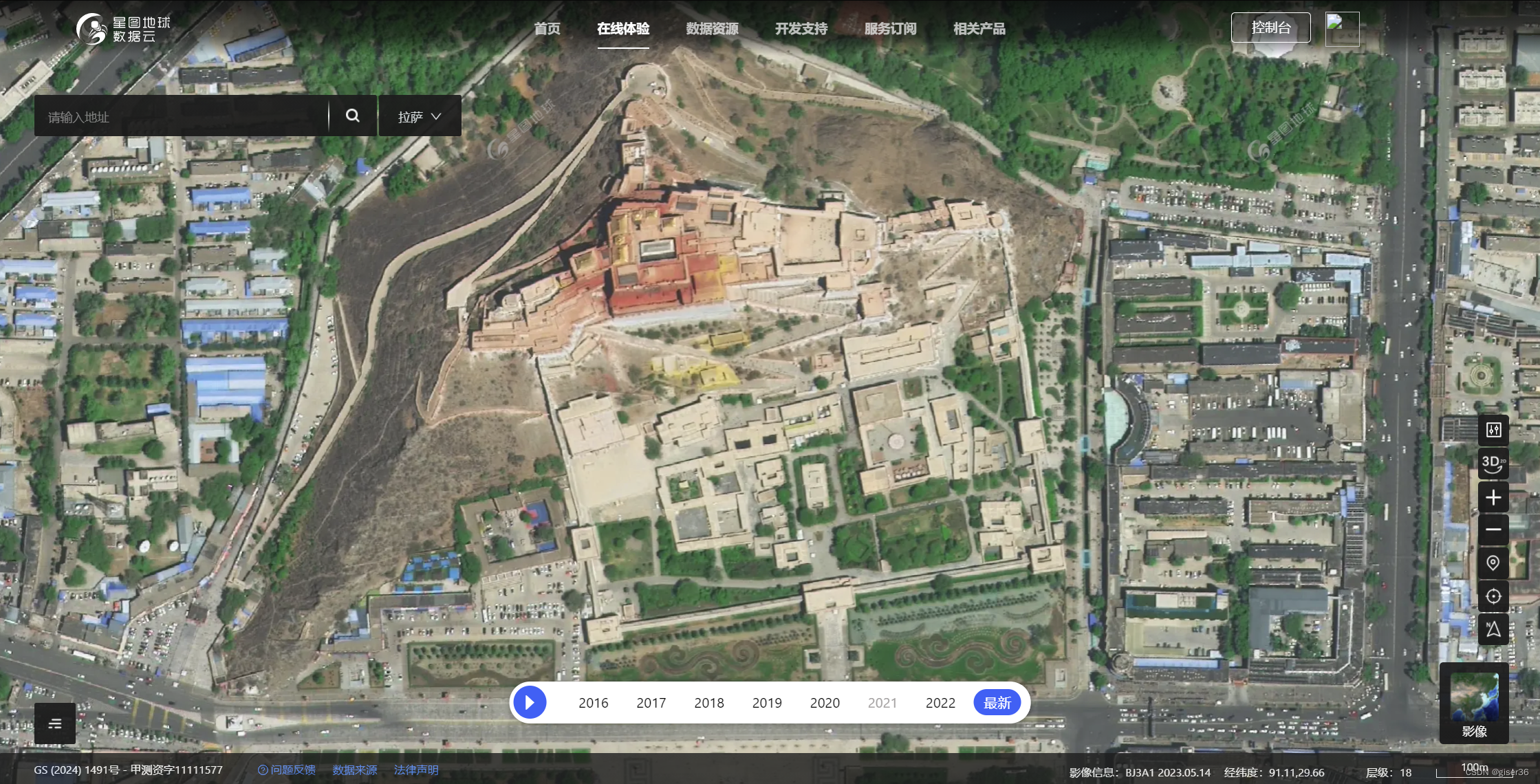Click the location pin marker icon

click(x=1493, y=563)
